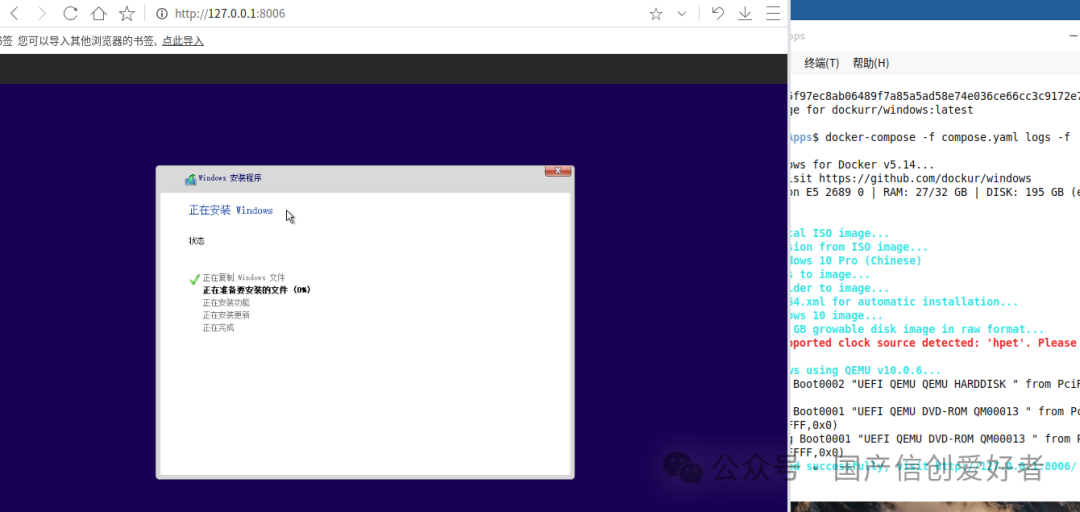Click the 正在安装 Windows heading
The image size is (1080, 512).
click(231, 211)
